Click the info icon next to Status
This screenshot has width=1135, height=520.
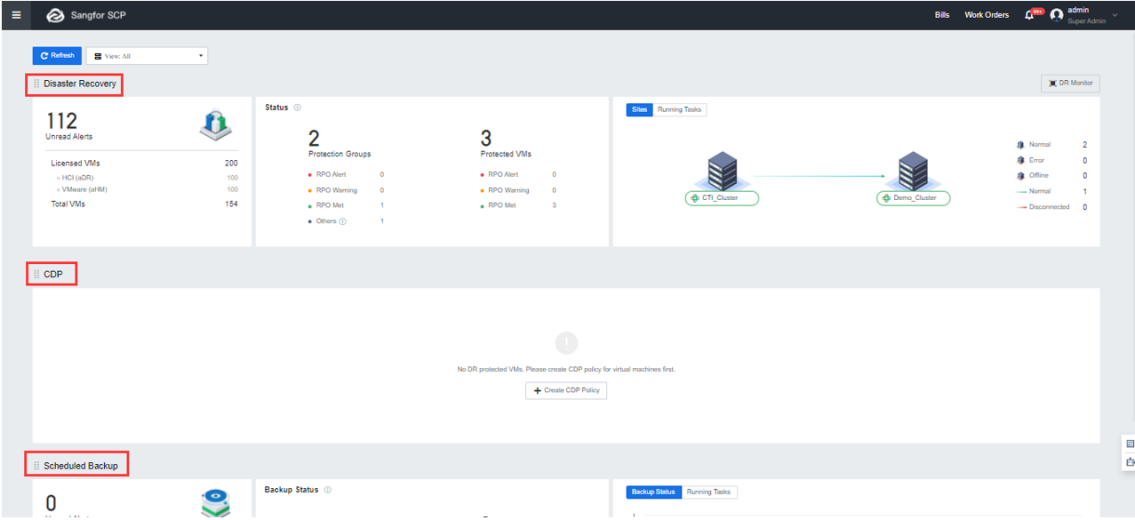[x=298, y=107]
